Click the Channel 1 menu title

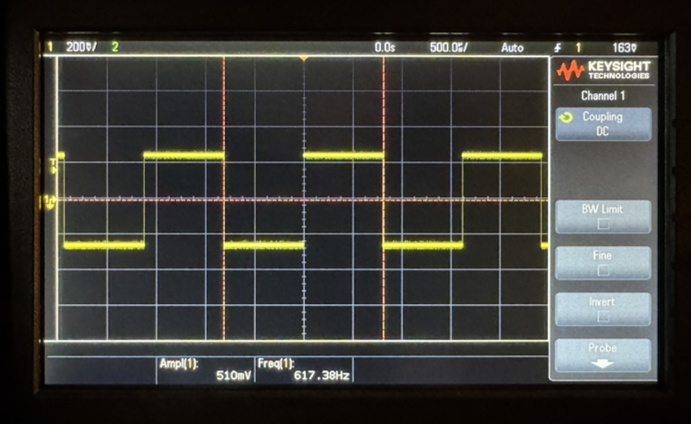point(603,96)
